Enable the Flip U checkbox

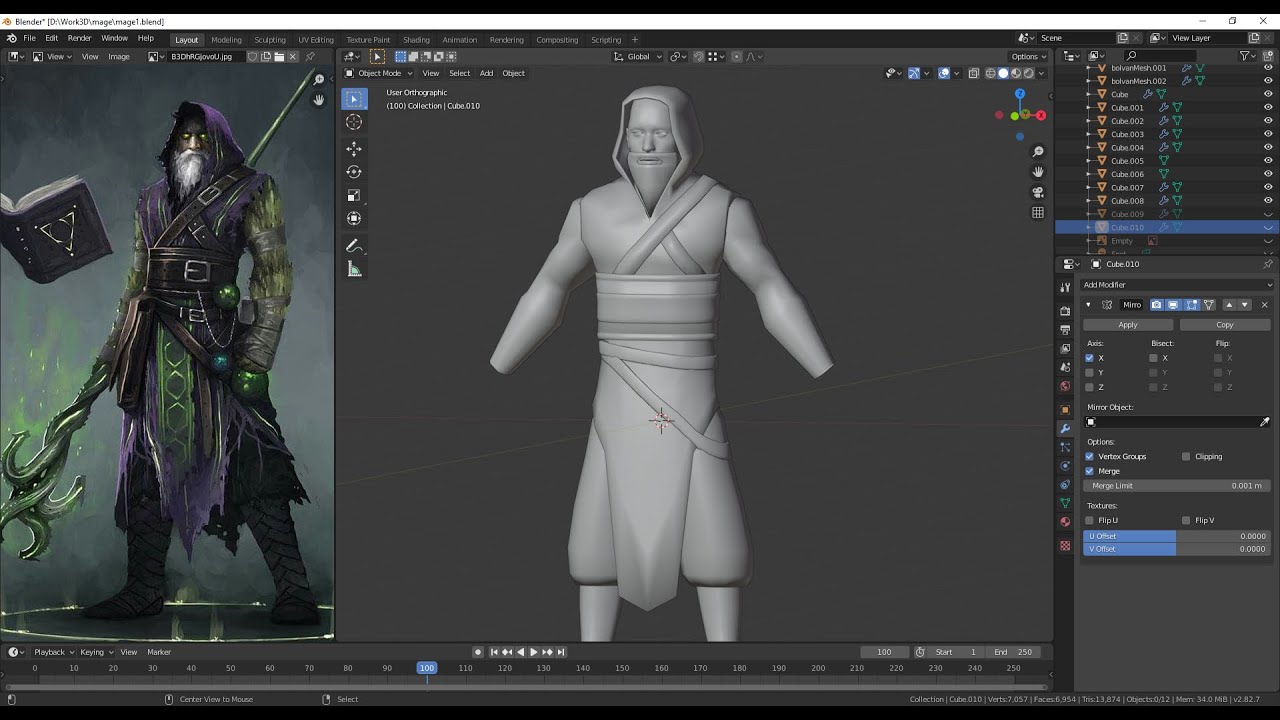coord(1090,520)
